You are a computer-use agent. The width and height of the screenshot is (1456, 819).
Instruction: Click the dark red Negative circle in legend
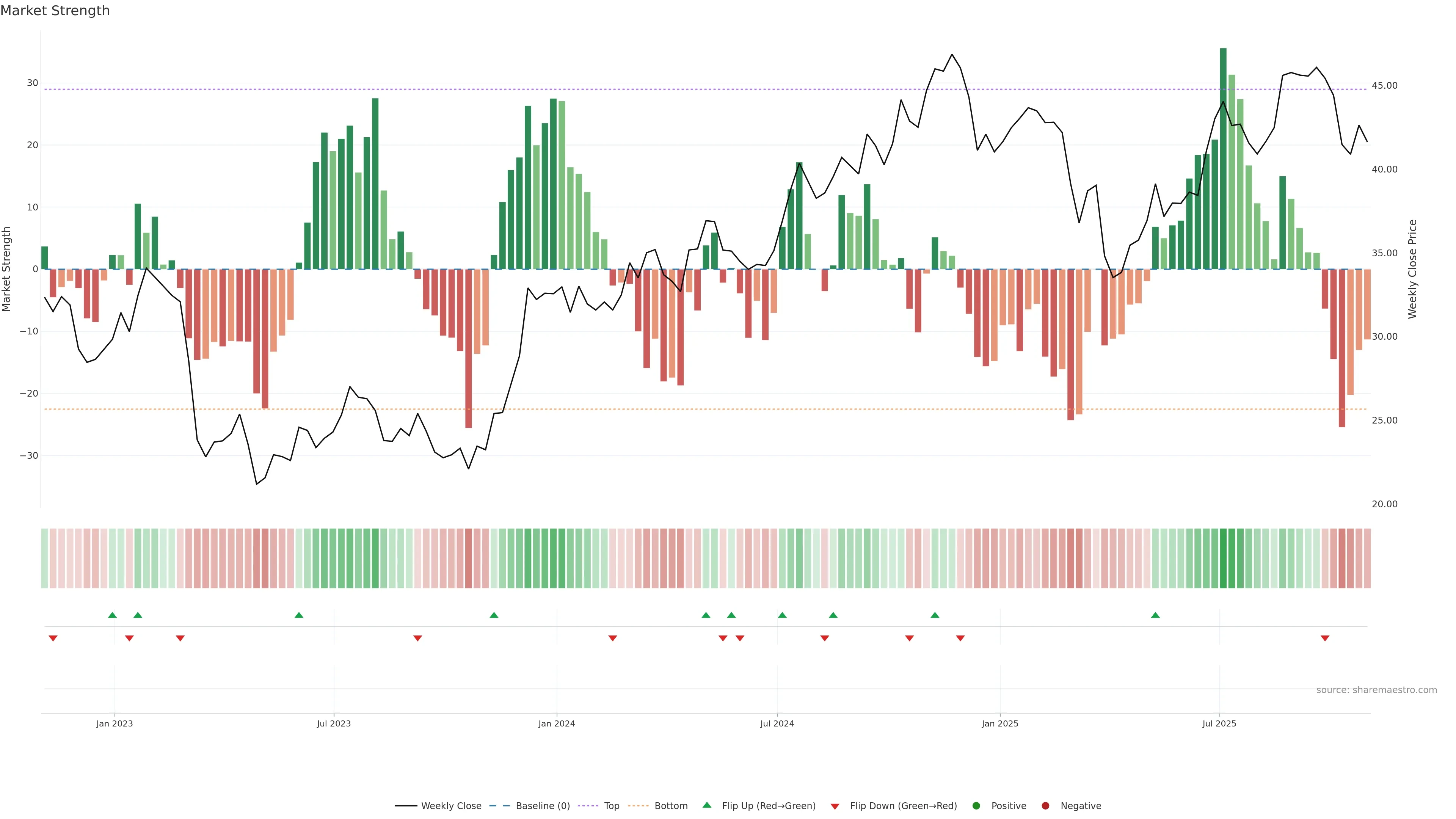pyautogui.click(x=1045, y=806)
